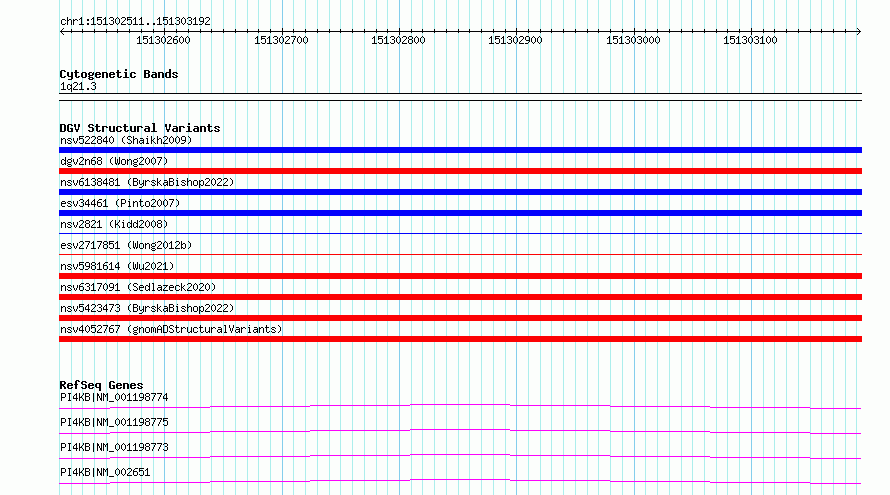Click the blue bar for nsv6138481

point(460,192)
